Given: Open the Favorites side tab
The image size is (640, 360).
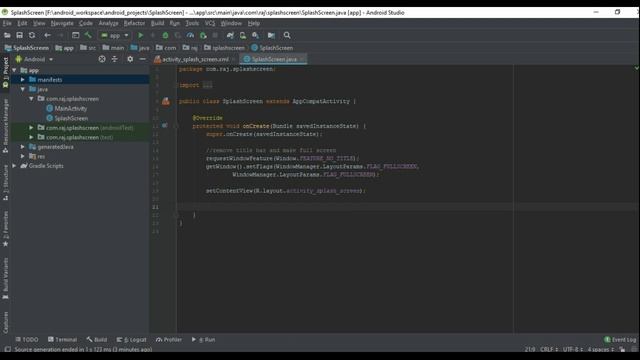Looking at the screenshot, I should [5, 229].
